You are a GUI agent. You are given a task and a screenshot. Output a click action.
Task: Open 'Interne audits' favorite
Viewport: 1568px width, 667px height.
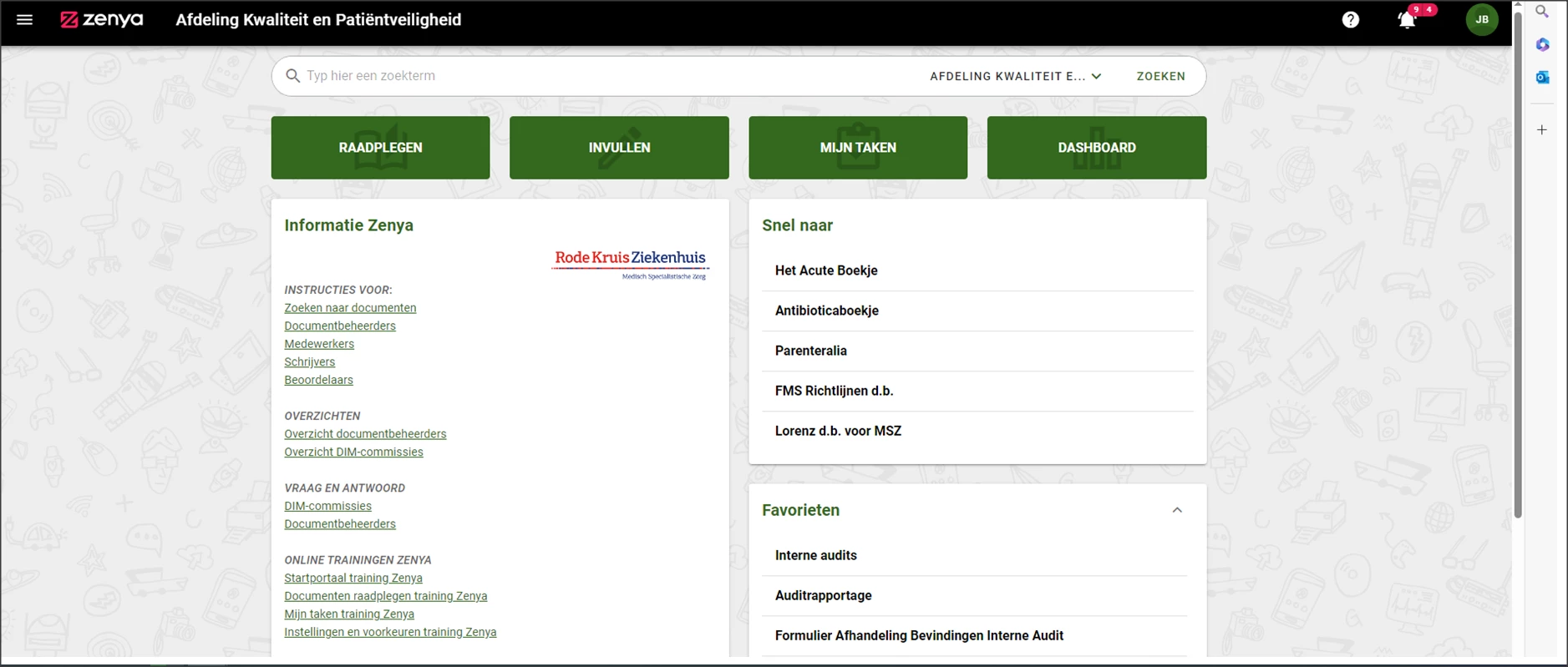click(x=974, y=555)
